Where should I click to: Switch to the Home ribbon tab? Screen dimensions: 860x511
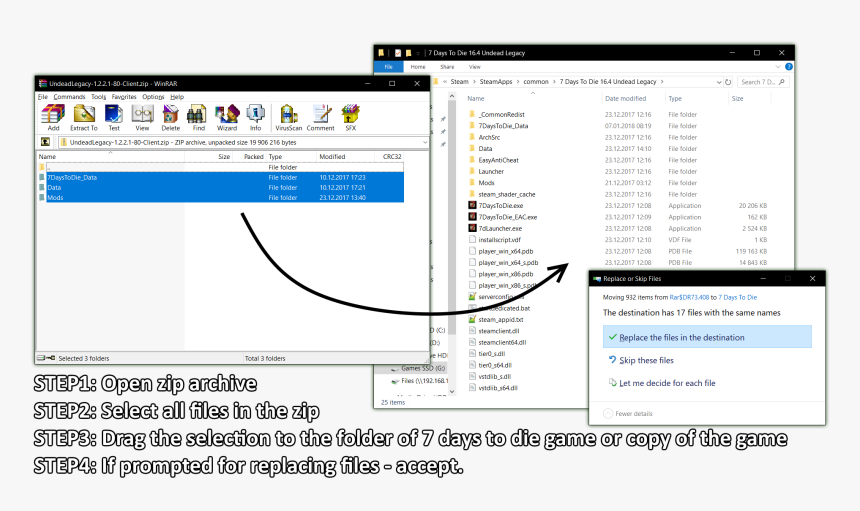(418, 67)
